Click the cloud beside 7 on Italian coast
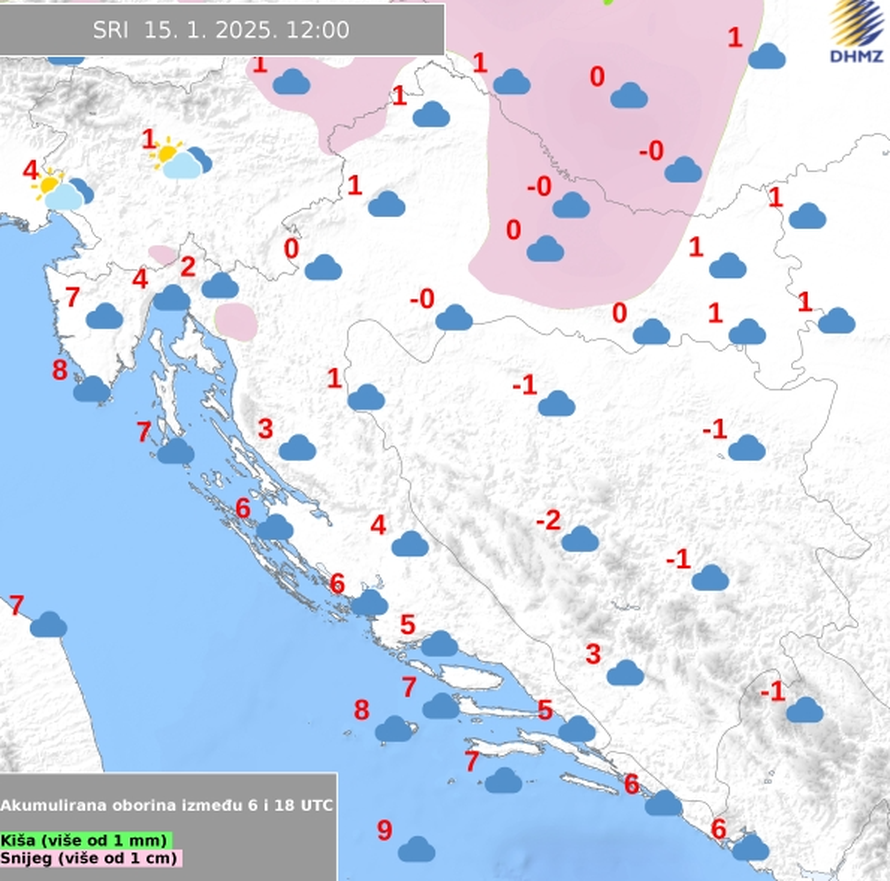Viewport: 890px width, 881px height. pyautogui.click(x=48, y=625)
